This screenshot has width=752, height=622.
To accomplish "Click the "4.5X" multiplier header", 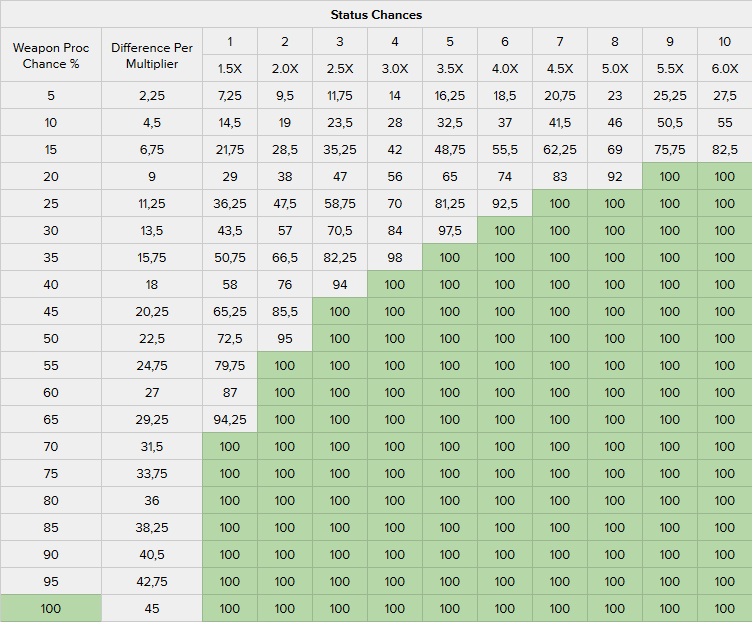I will click(560, 69).
